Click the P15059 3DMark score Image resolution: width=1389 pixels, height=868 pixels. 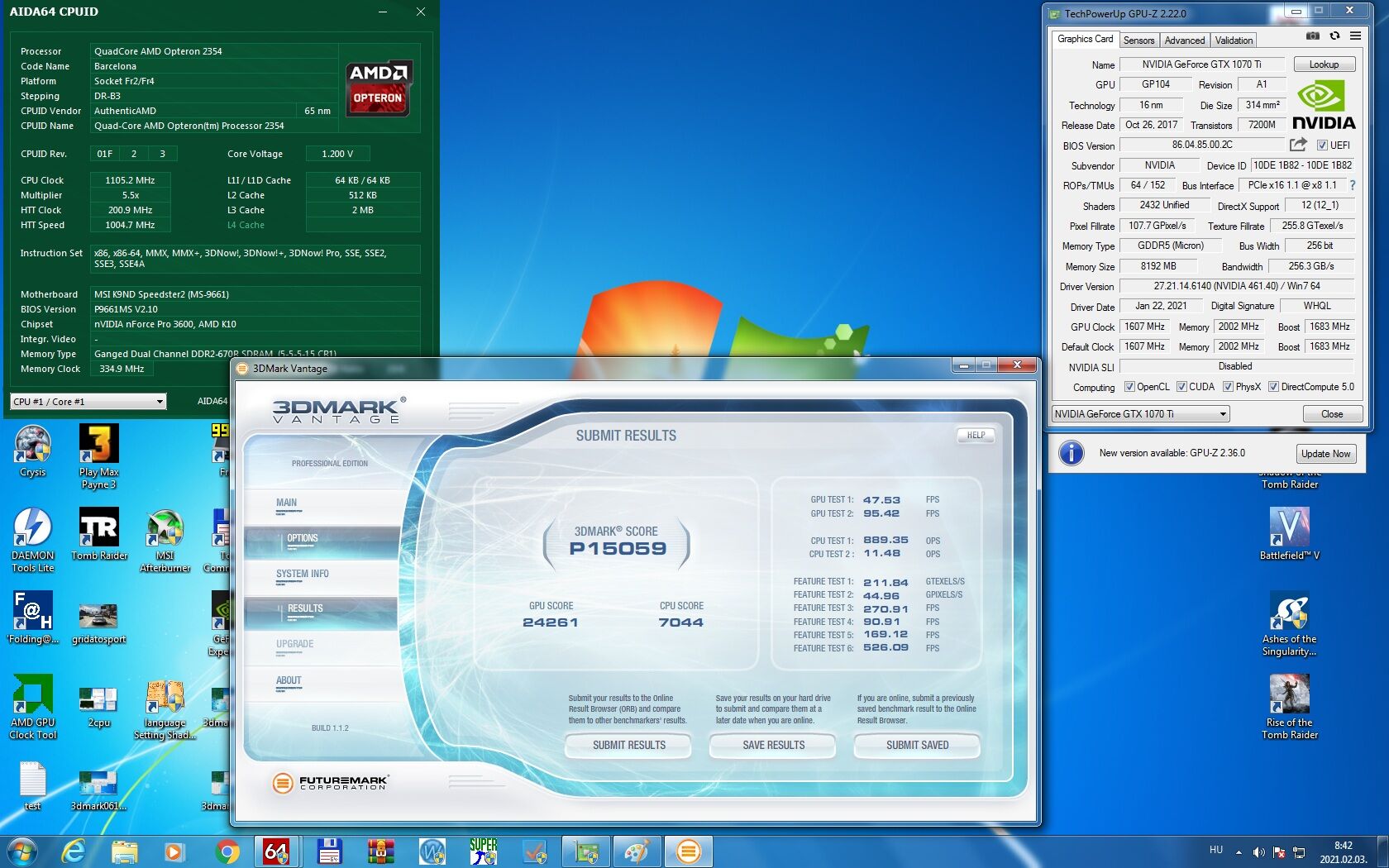point(618,549)
